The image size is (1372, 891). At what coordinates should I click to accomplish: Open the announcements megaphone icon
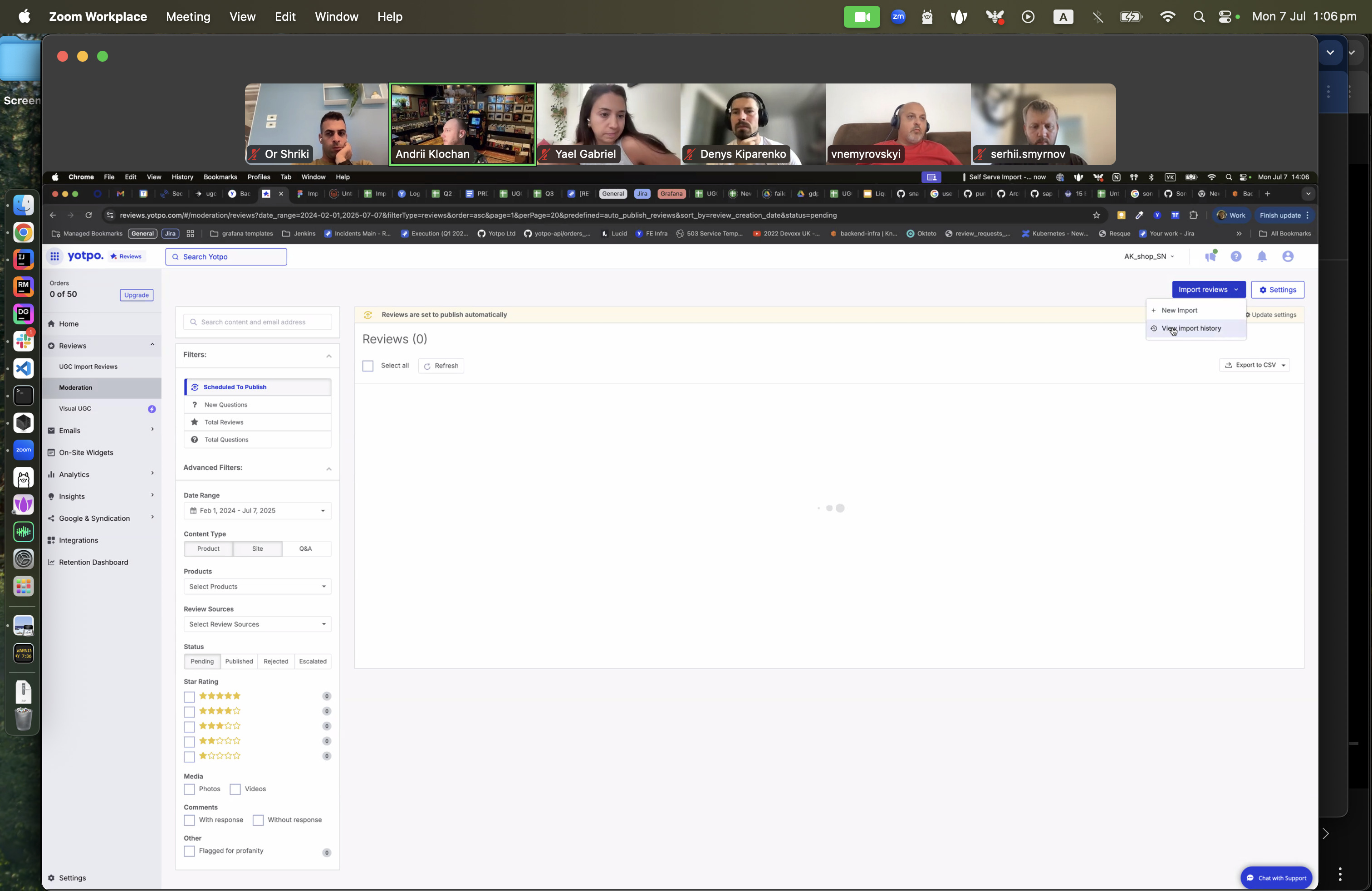pyautogui.click(x=1210, y=256)
